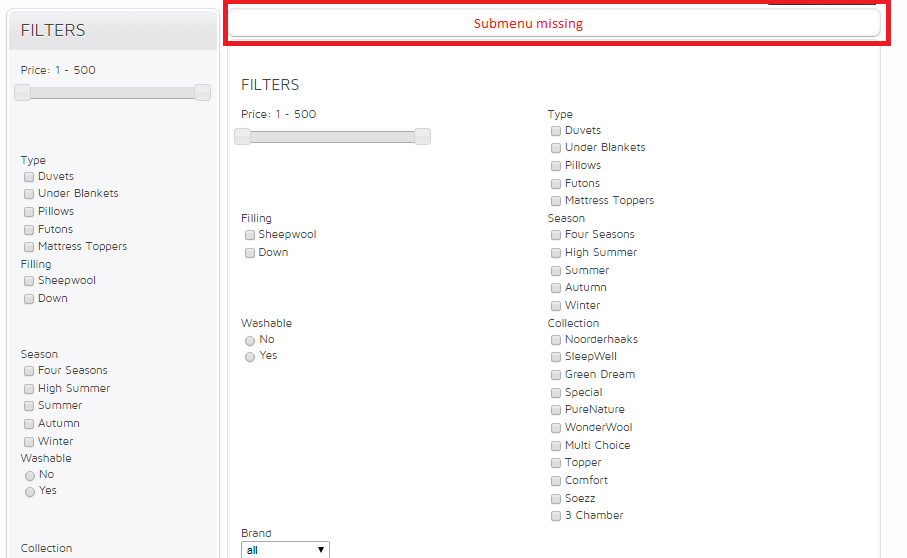This screenshot has height=558, width=907.
Task: Check Down in the main panel Filling
Action: click(250, 253)
